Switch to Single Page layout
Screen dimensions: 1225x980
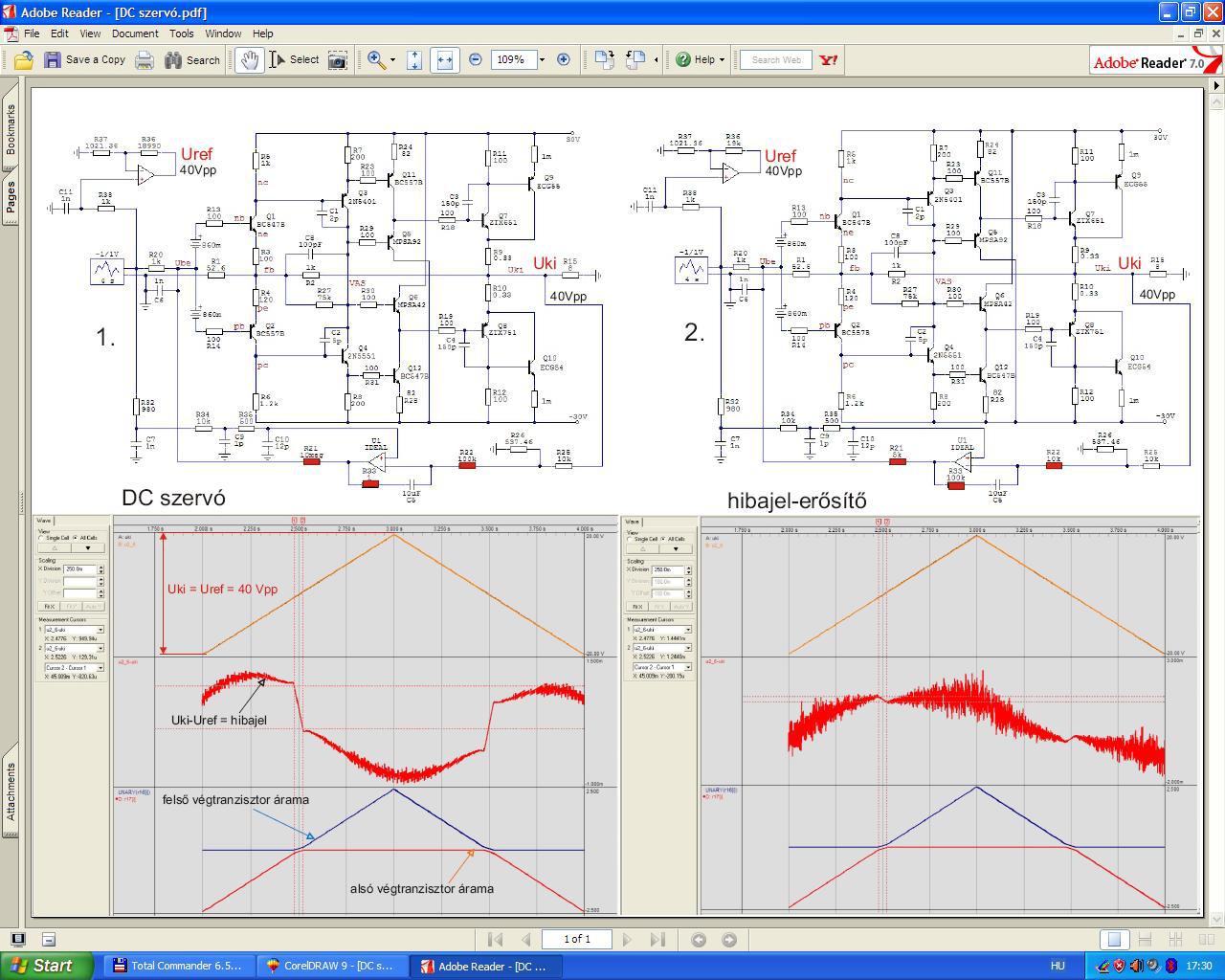(x=1114, y=940)
